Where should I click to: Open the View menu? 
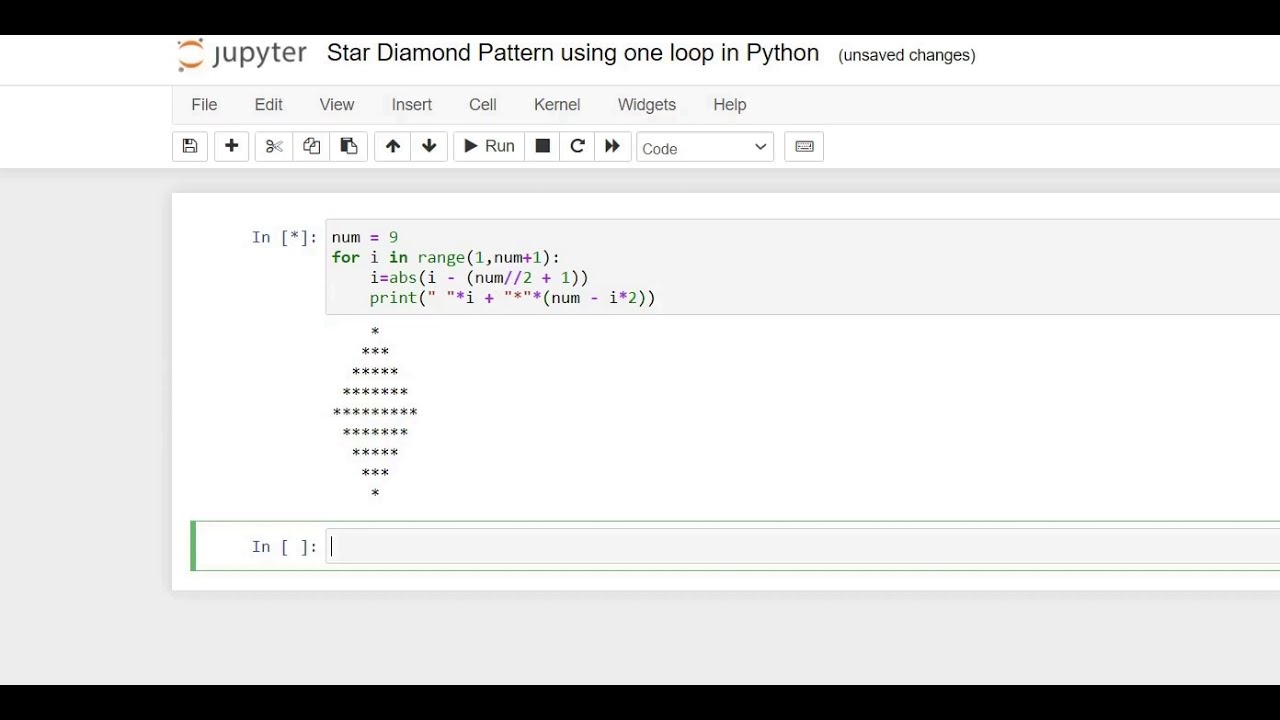pyautogui.click(x=337, y=104)
